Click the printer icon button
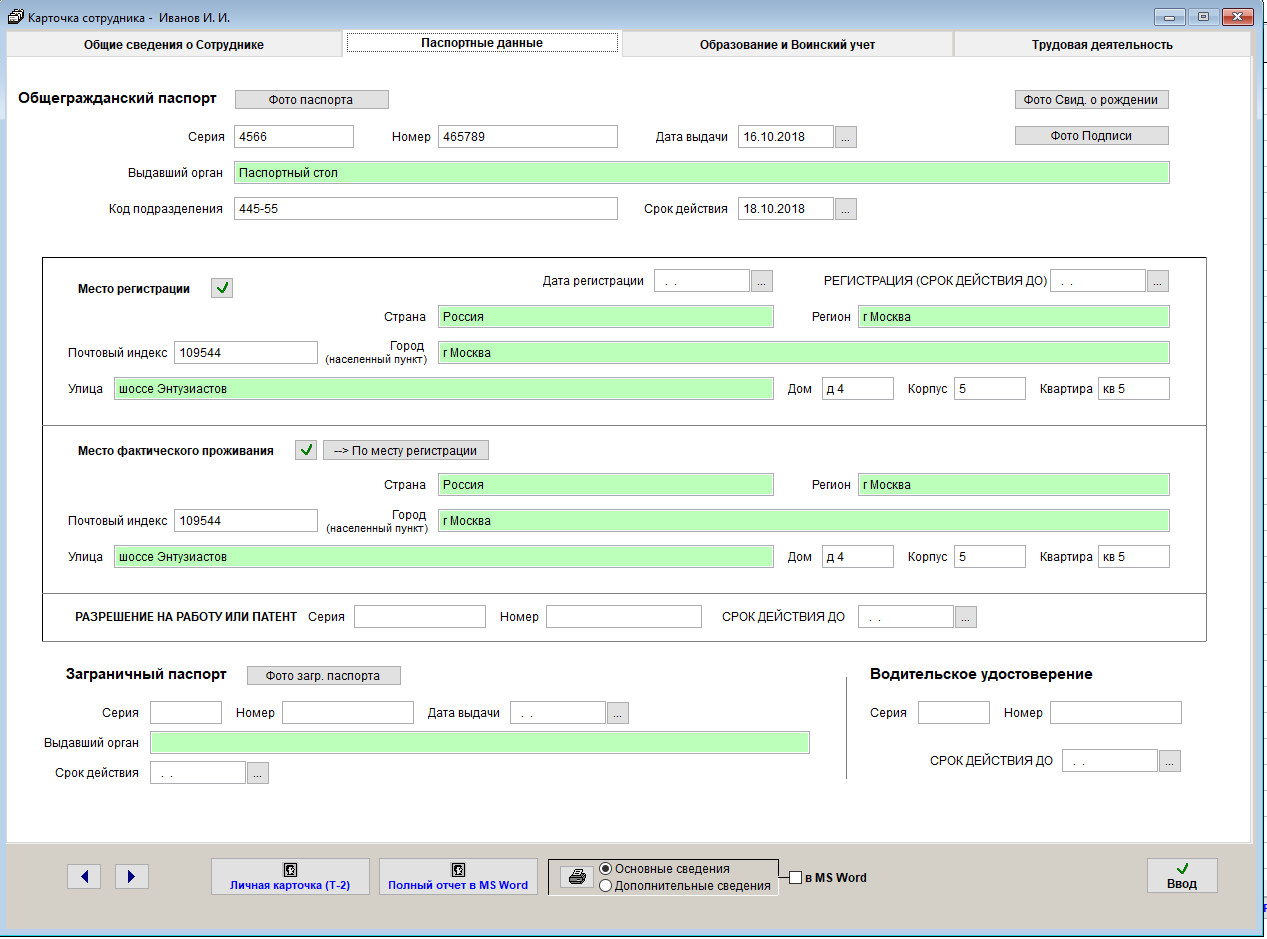 point(575,877)
